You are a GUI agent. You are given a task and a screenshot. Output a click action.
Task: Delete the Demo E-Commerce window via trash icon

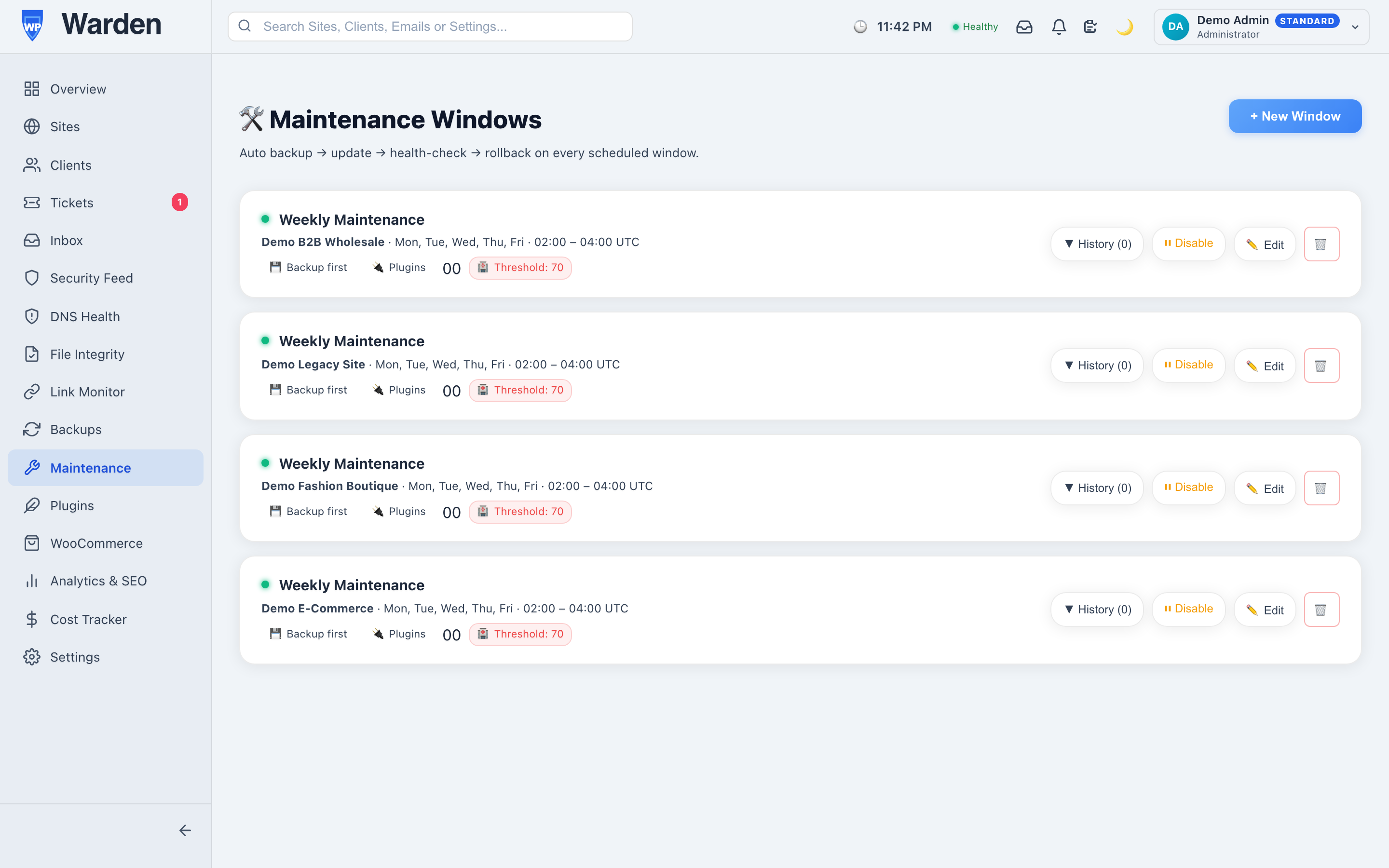tap(1321, 610)
